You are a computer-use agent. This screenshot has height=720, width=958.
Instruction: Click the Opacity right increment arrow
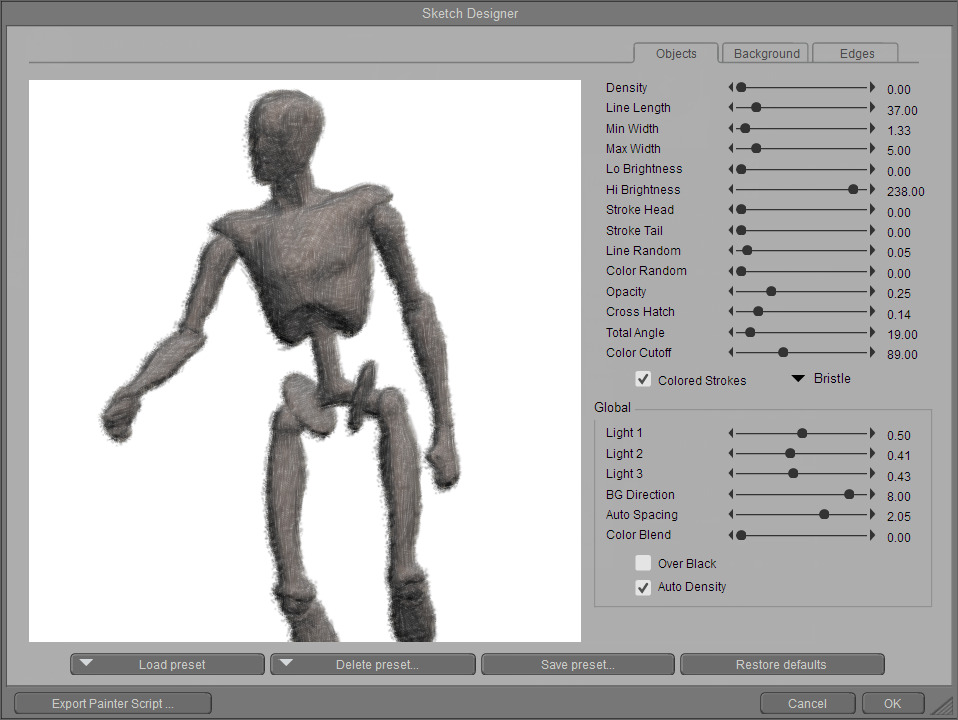(x=872, y=292)
